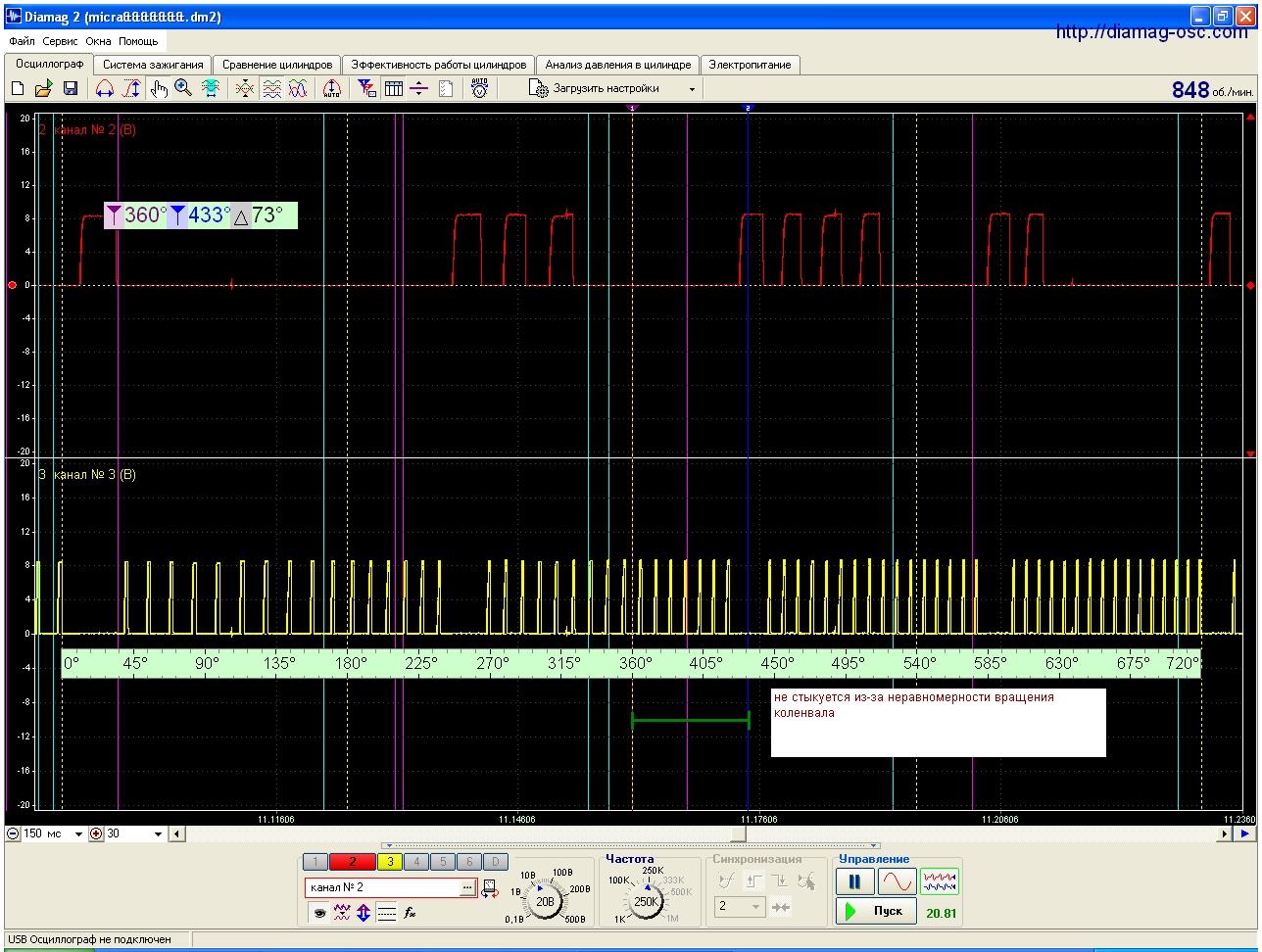Open the 150 мс time scale dropdown
This screenshot has height=952, width=1262.
(x=79, y=834)
